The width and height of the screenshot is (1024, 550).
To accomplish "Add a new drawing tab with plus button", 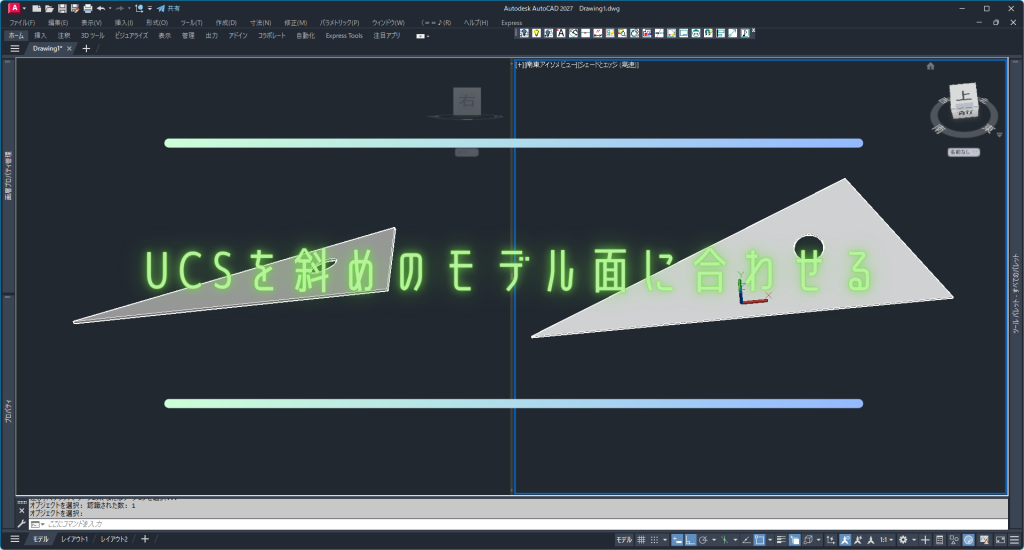I will pos(86,48).
